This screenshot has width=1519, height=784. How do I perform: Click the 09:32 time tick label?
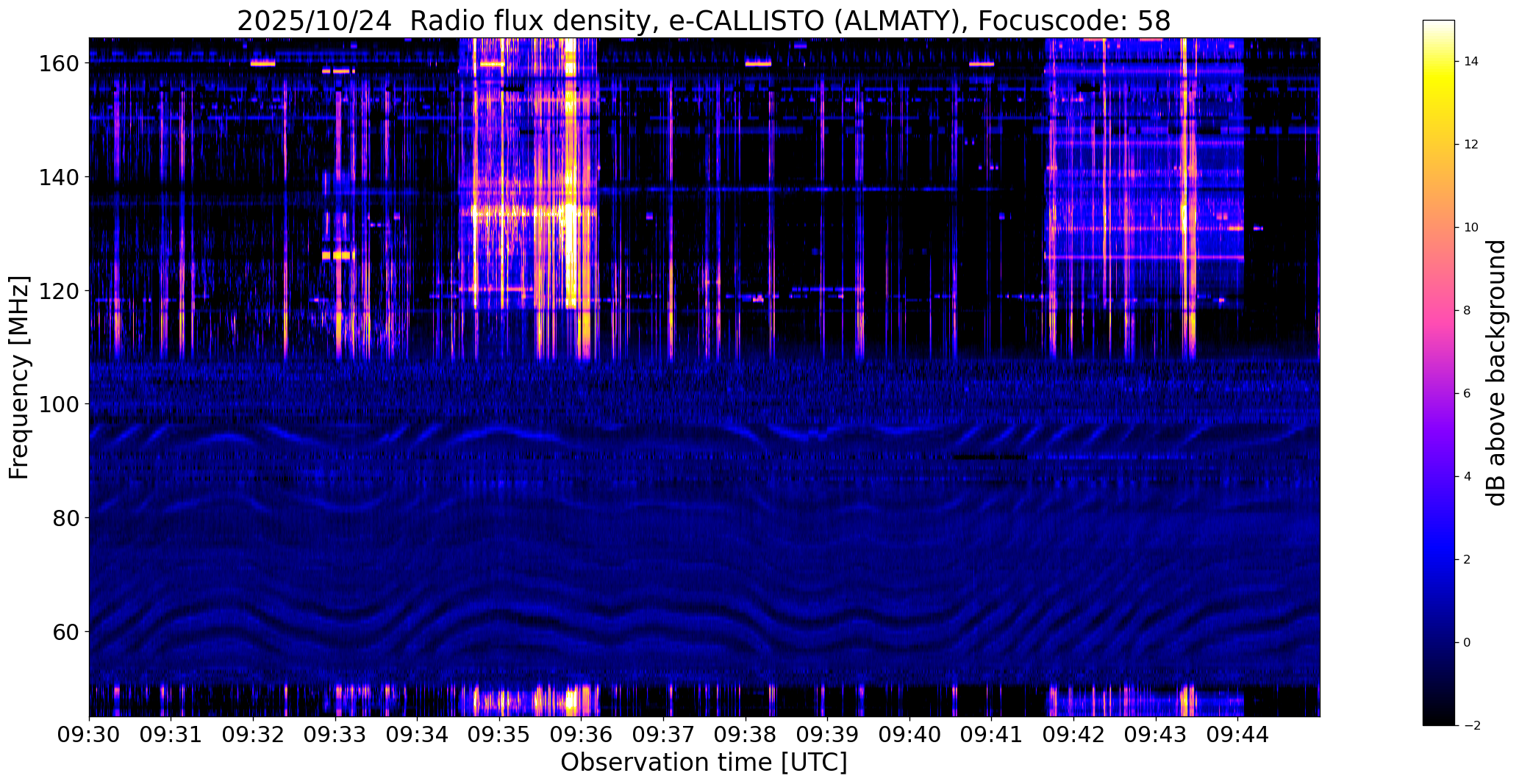point(253,735)
